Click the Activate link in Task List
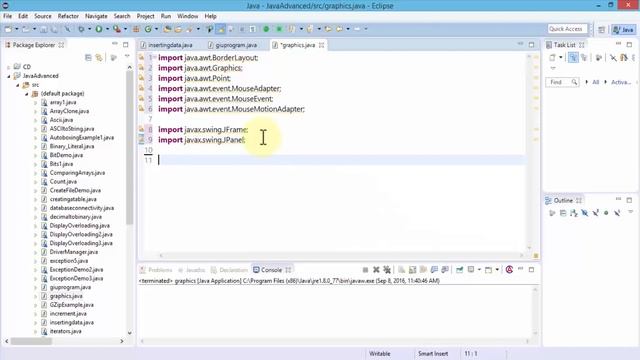Image resolution: width=640 pixels, height=360 pixels. pos(621,82)
